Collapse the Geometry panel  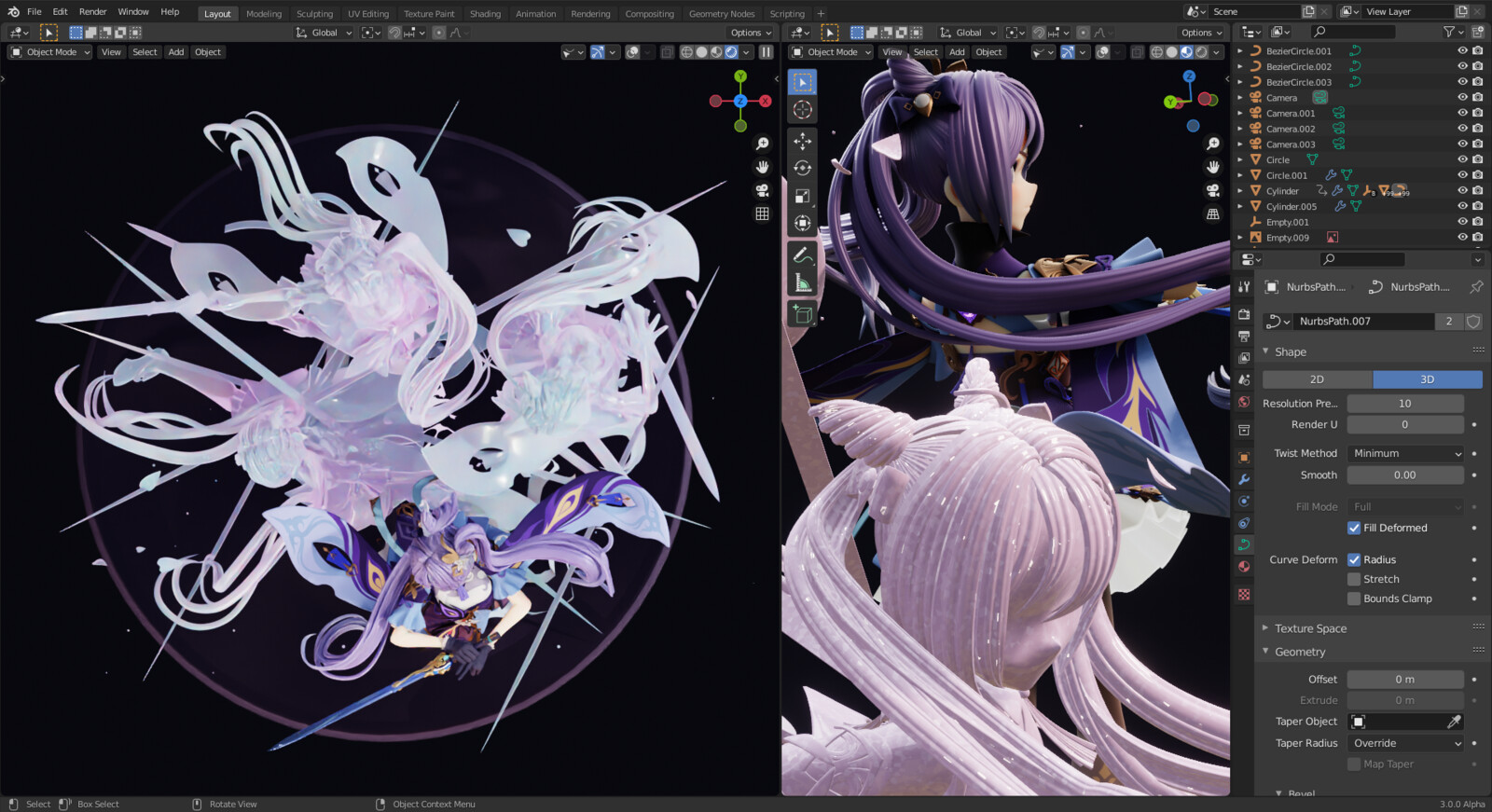[1265, 652]
